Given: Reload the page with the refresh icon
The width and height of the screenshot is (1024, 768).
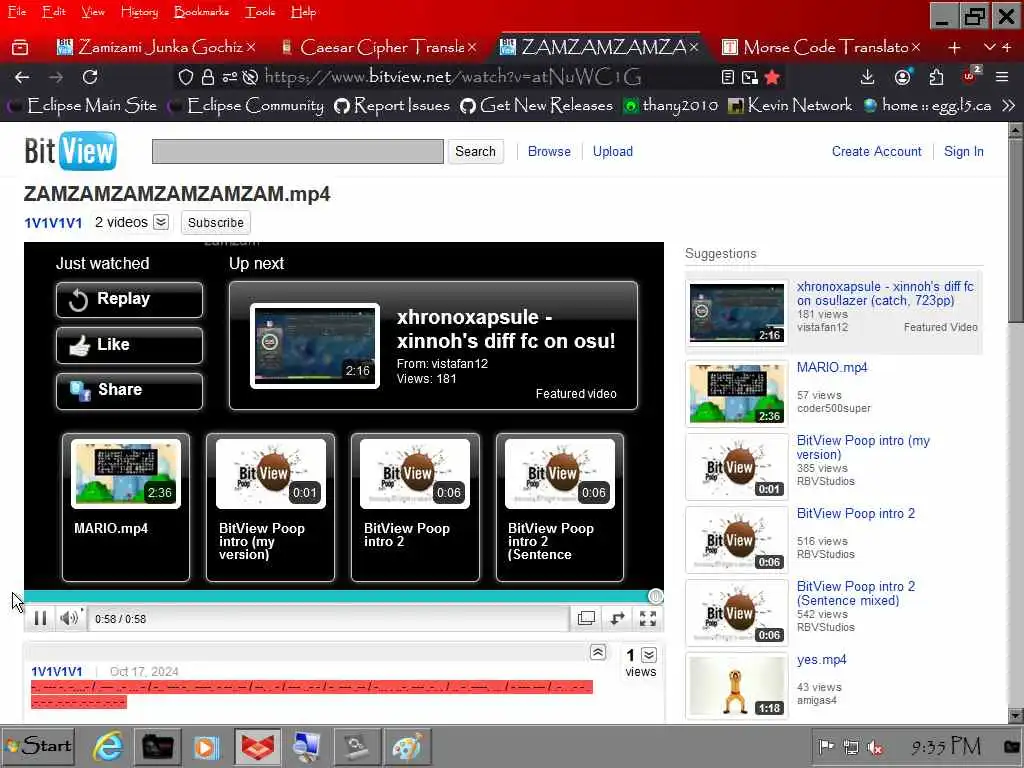Looking at the screenshot, I should [90, 78].
